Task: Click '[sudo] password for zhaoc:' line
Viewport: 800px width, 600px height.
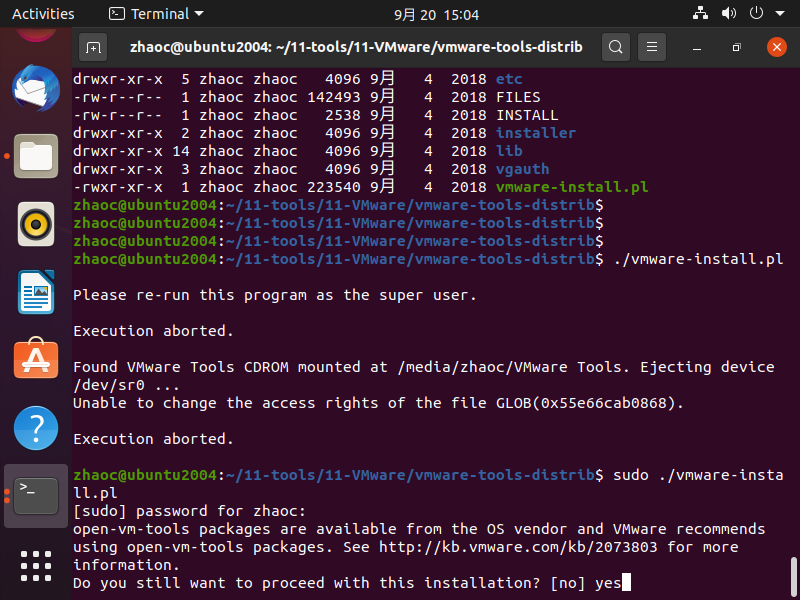Action: pyautogui.click(x=189, y=511)
